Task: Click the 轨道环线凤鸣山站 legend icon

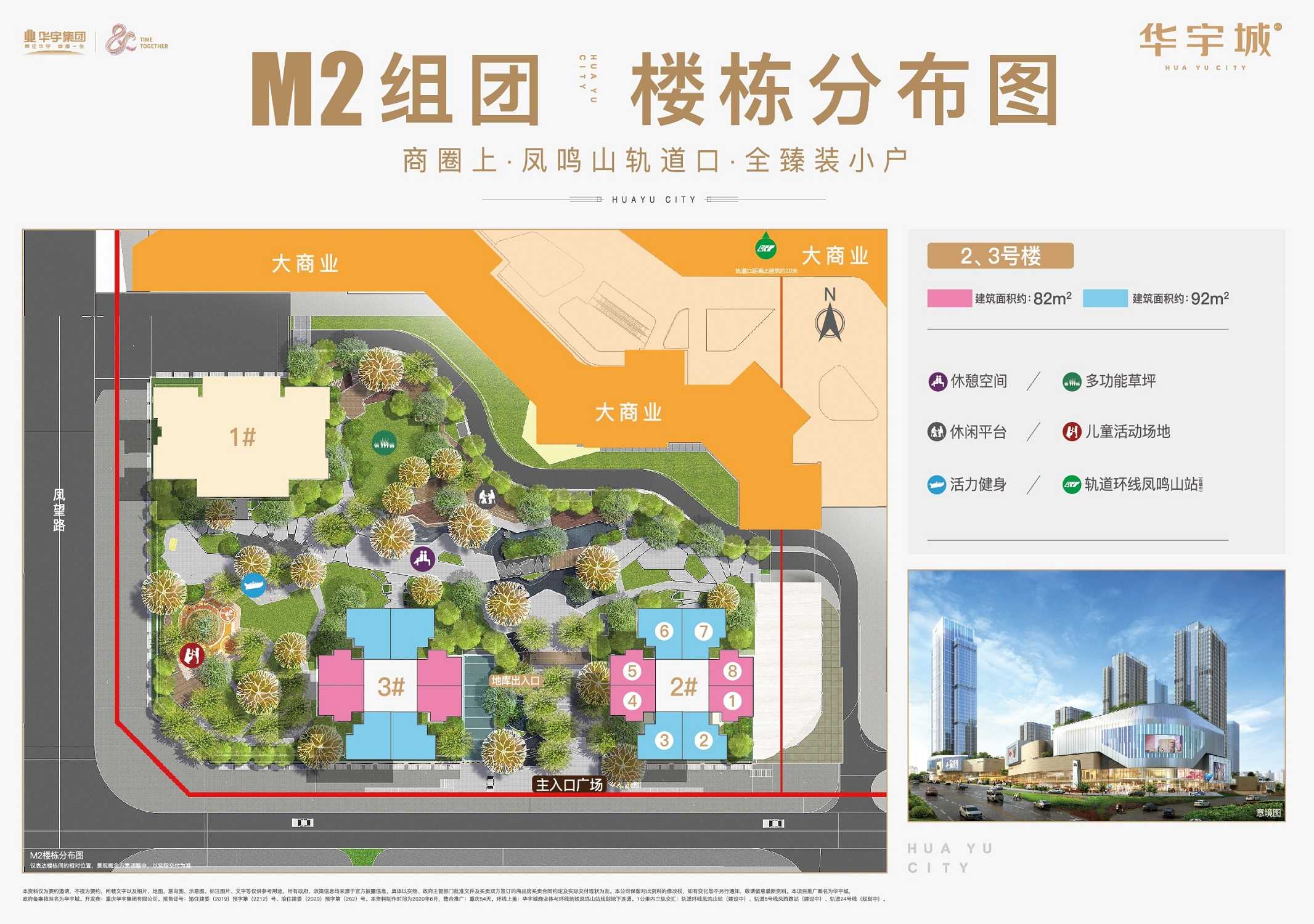Action: point(1072,485)
